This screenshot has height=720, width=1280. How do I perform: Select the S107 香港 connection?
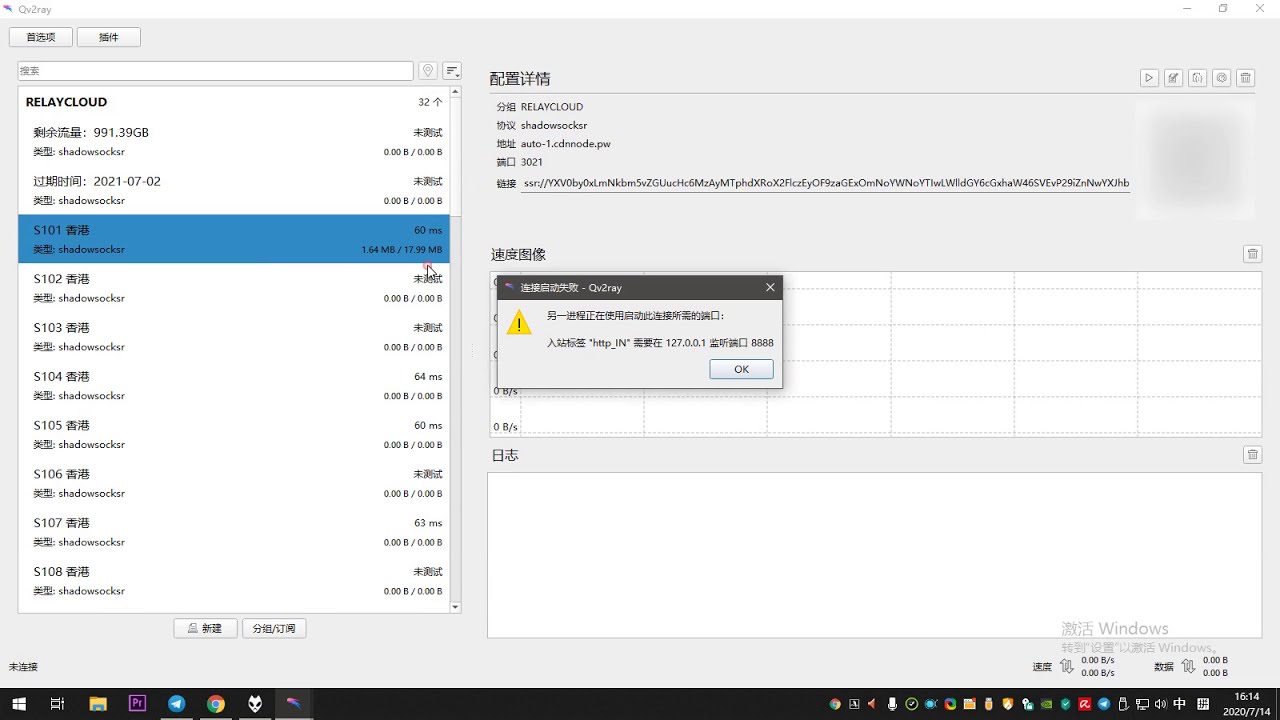234,532
